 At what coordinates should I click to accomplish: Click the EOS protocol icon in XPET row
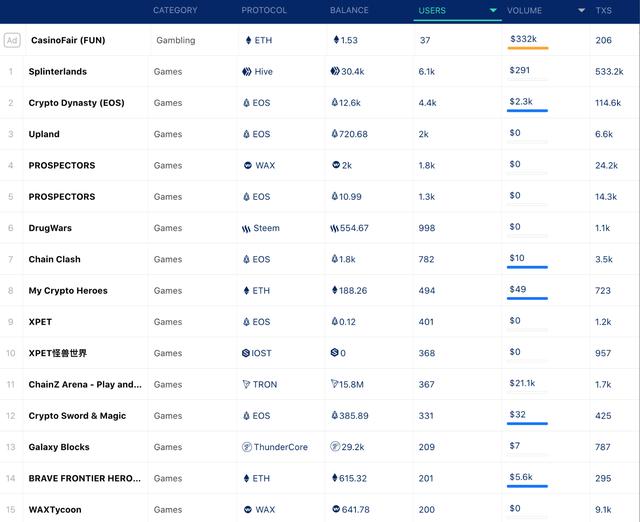point(246,322)
